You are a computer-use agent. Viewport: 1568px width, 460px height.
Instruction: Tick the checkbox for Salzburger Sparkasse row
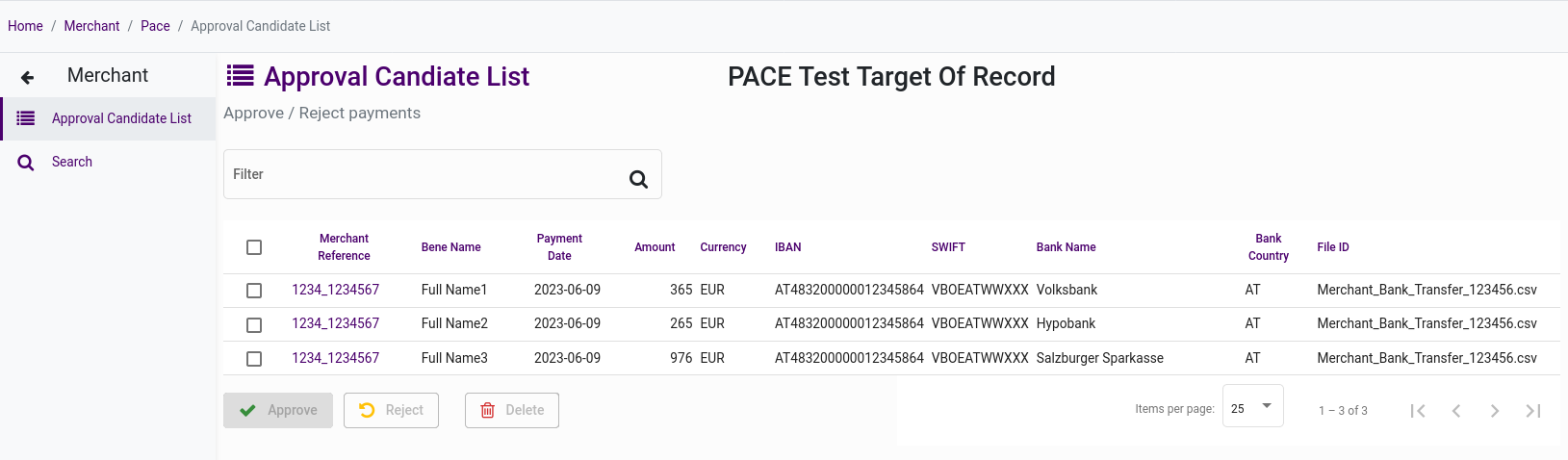click(x=254, y=359)
